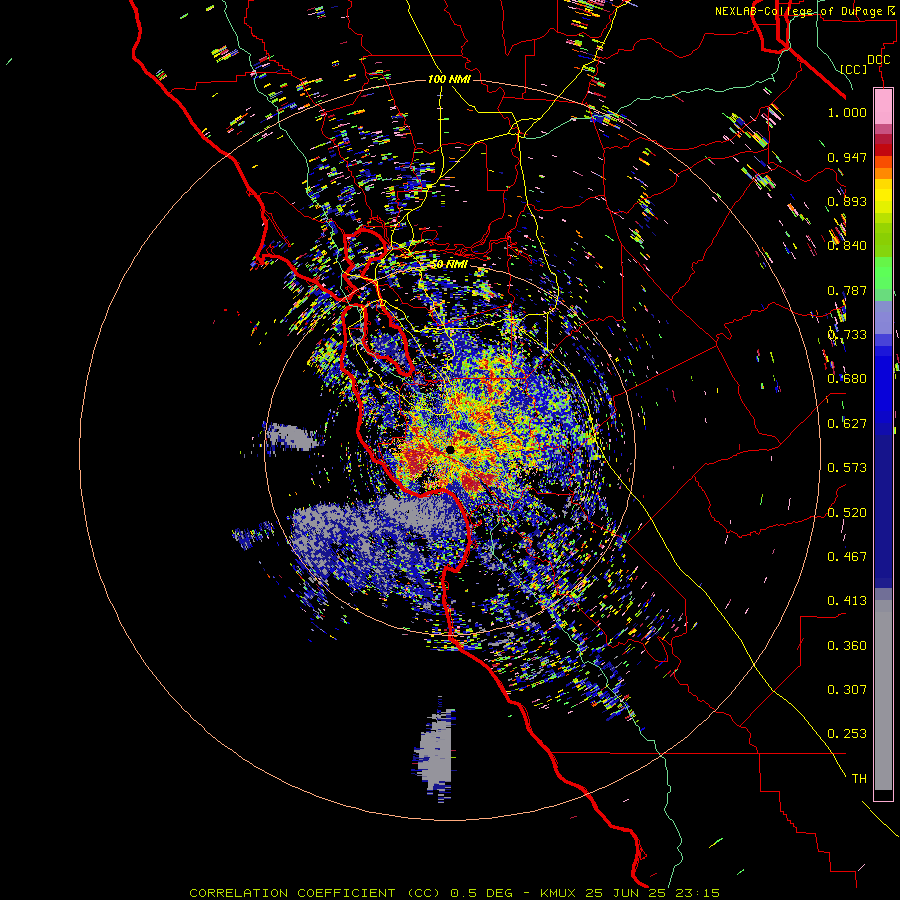
Task: Select the periwinkle light-blue color bar segment
Action: [x=883, y=317]
